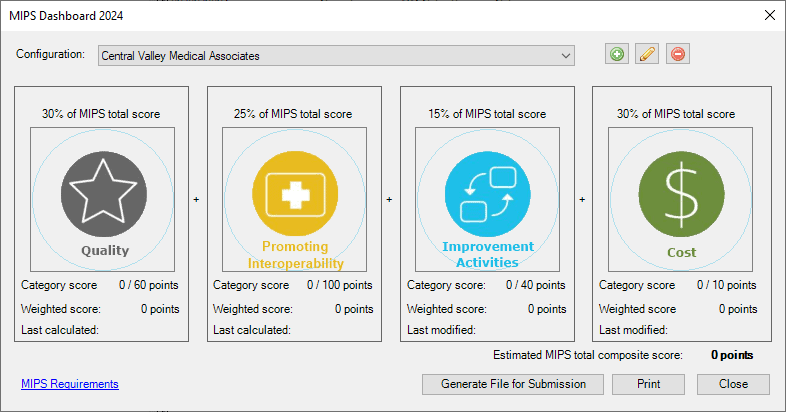This screenshot has width=786, height=412.
Task: Click Generate File for Submission button
Action: click(x=513, y=384)
